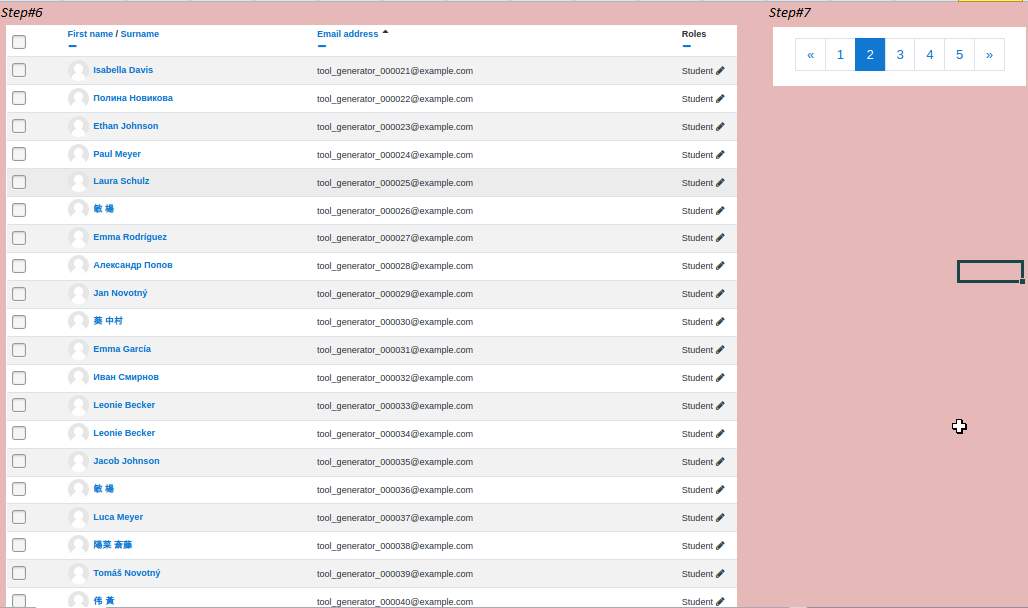Tick the select-all checkbox in table header
Screen dimensions: 1028x608
(19, 42)
